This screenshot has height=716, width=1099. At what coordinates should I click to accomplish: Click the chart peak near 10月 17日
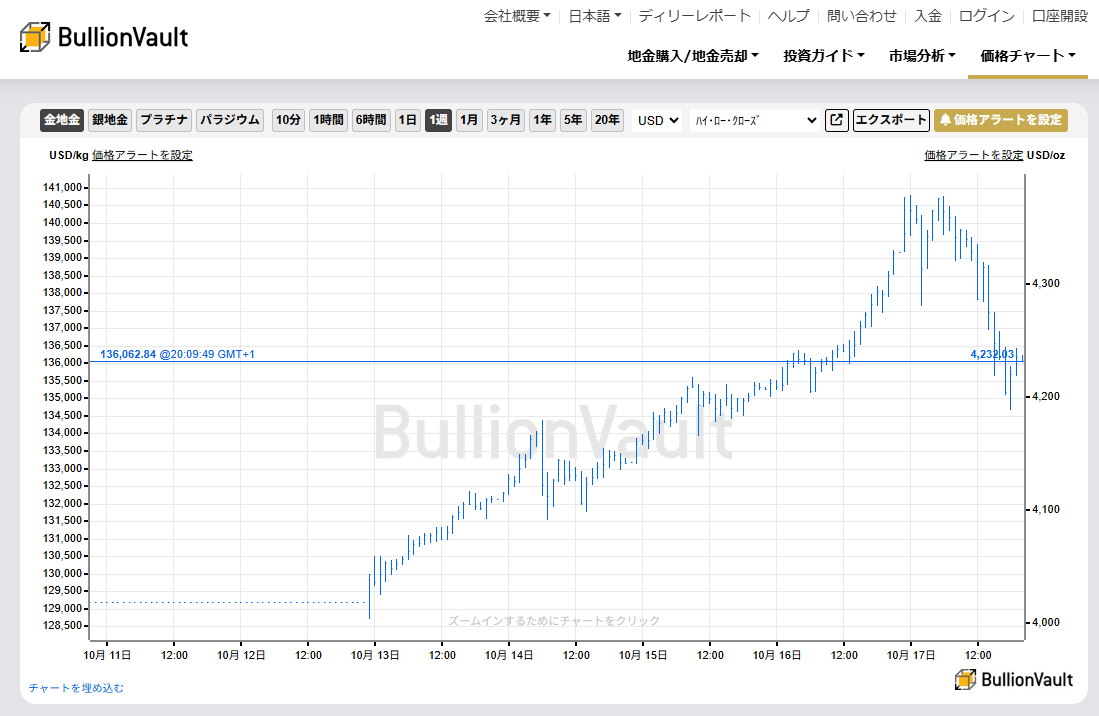[x=909, y=198]
